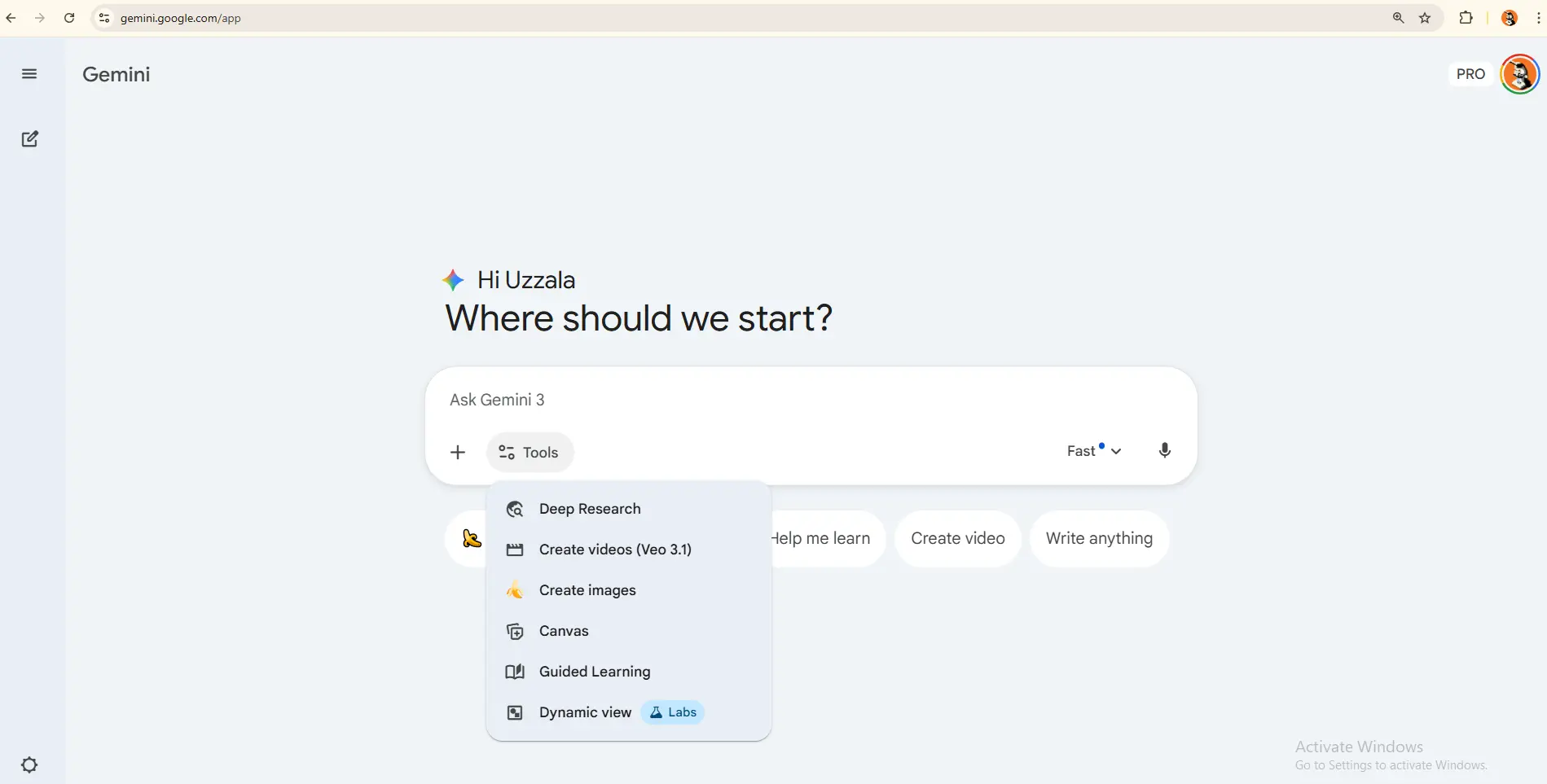Select Guided Learning tool

click(595, 672)
